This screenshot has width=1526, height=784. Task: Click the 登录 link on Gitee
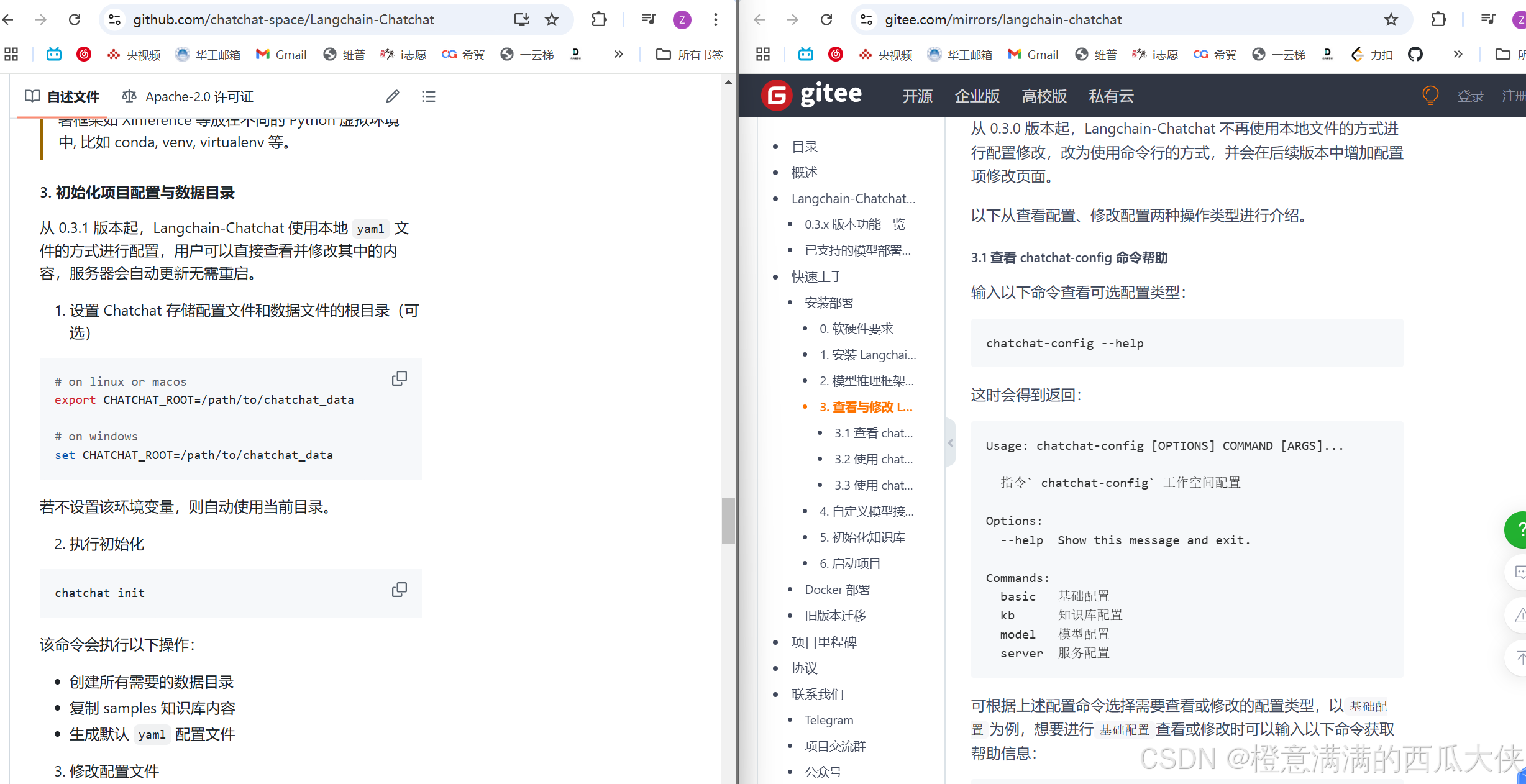pos(1470,96)
